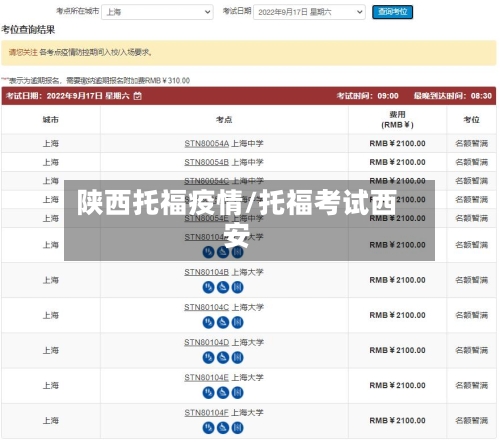The width and height of the screenshot is (500, 442).
Task: Click the middle blue icon under STN80104B
Action: click(x=223, y=287)
